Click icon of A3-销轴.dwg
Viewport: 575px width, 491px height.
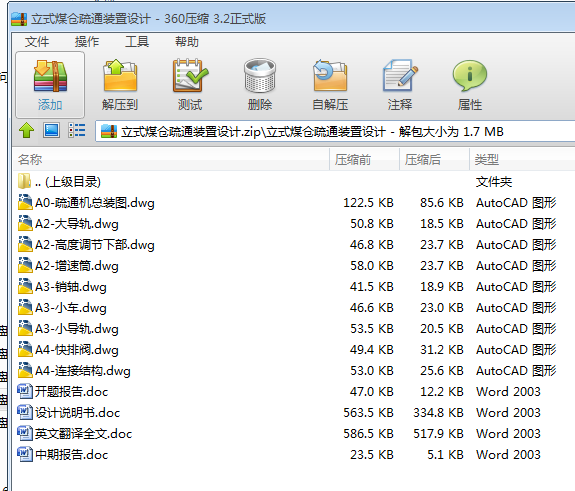pyautogui.click(x=25, y=286)
